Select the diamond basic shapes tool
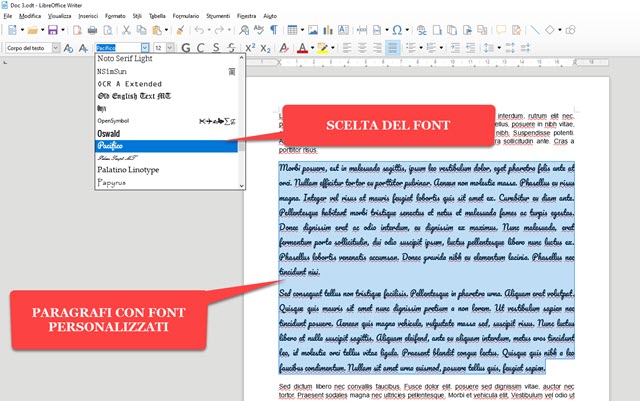The height and width of the screenshot is (401, 640). 550,30
